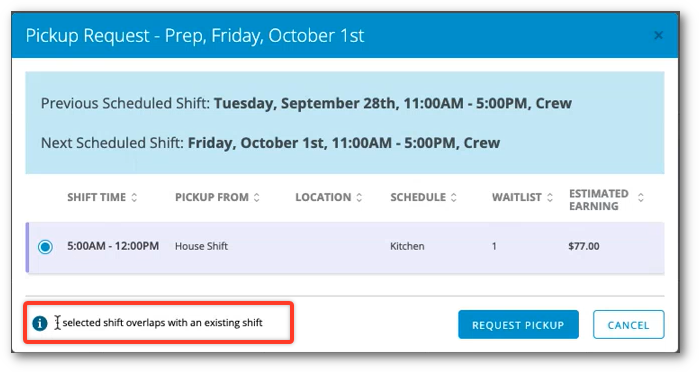Click the SCHEDULE column header label

coord(418,198)
